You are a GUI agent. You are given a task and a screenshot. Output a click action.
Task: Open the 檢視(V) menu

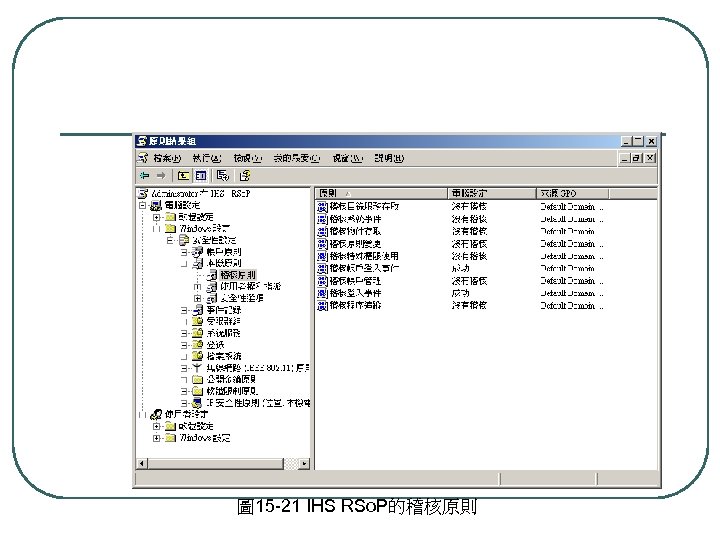(x=248, y=158)
